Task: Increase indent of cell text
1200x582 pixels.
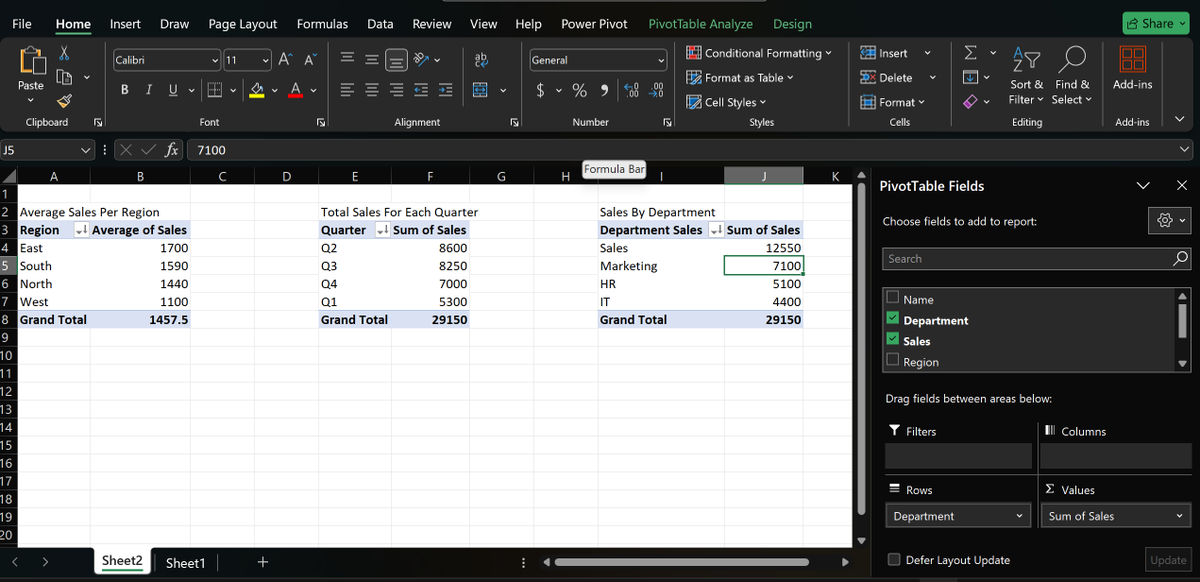Action: [x=445, y=90]
